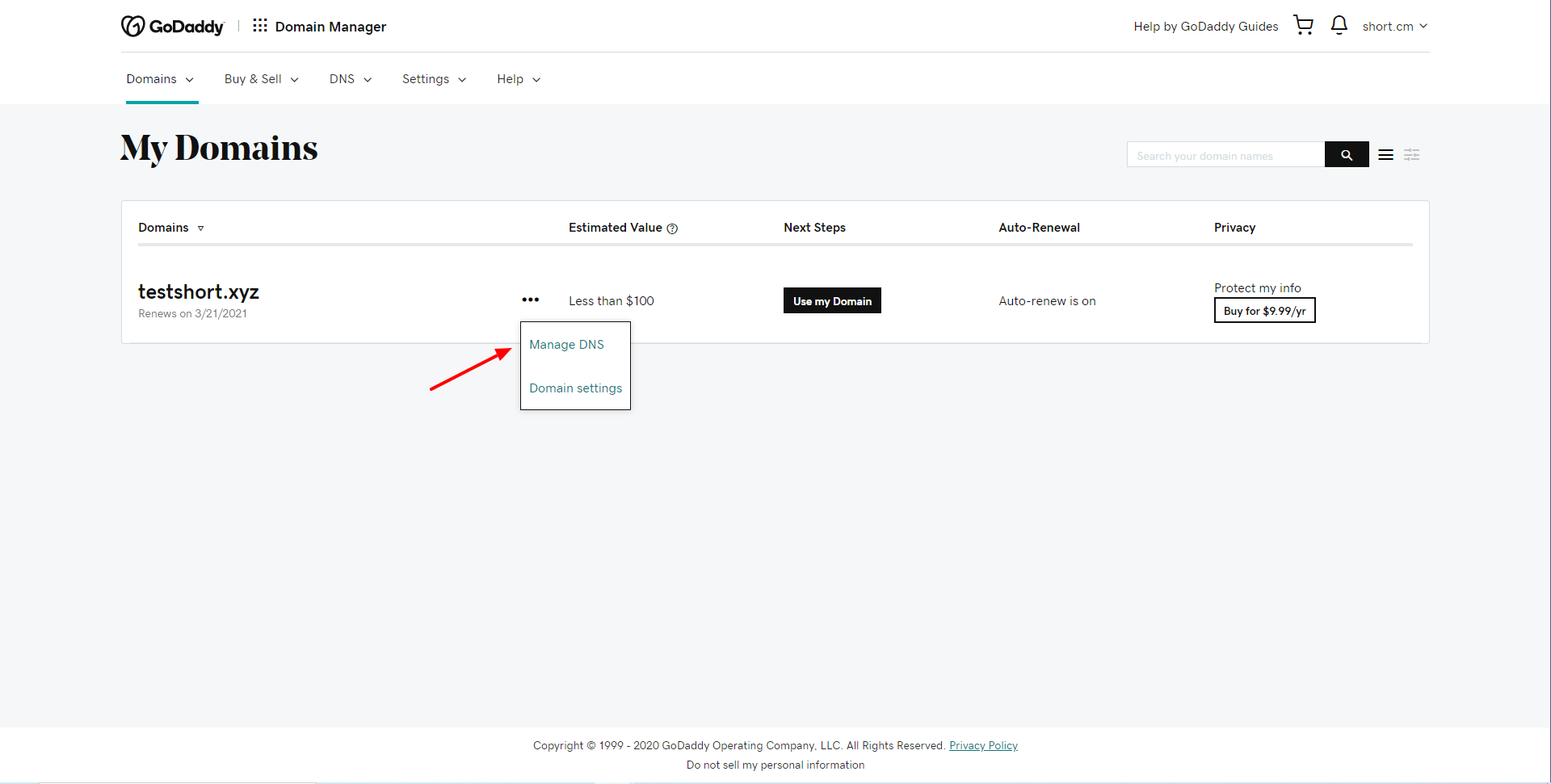Sort by the Domains column header arrow
This screenshot has width=1551, height=784.
click(200, 228)
